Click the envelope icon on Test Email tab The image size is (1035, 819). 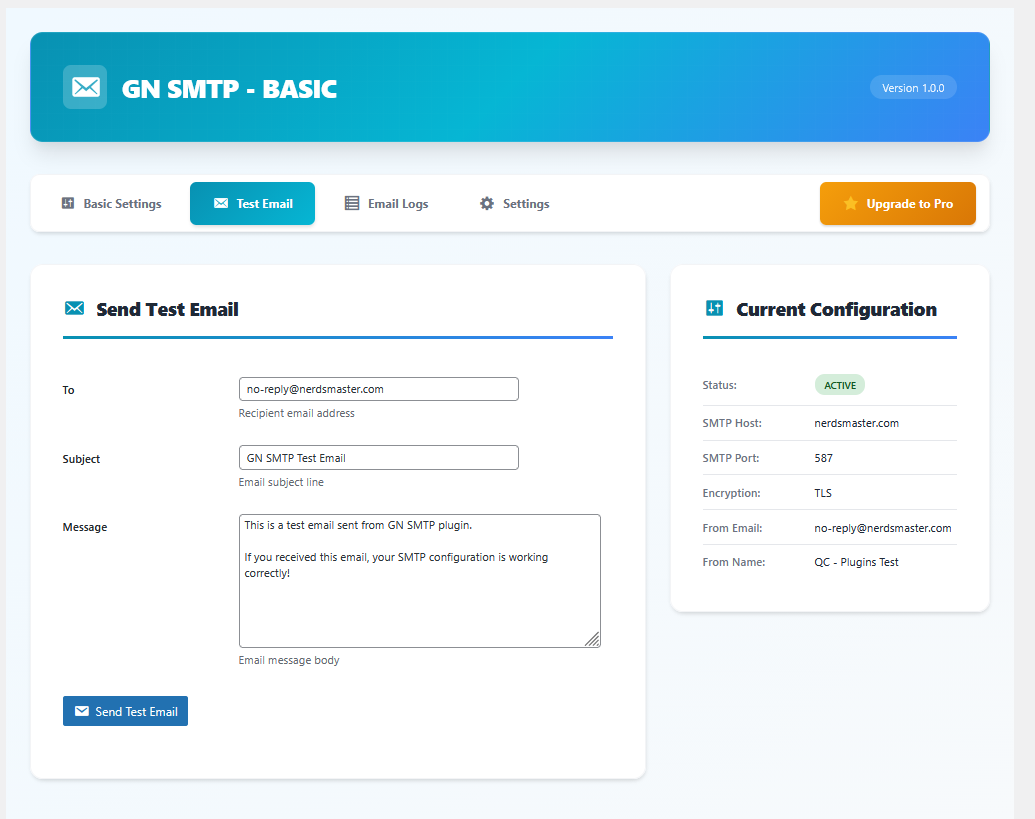219,203
